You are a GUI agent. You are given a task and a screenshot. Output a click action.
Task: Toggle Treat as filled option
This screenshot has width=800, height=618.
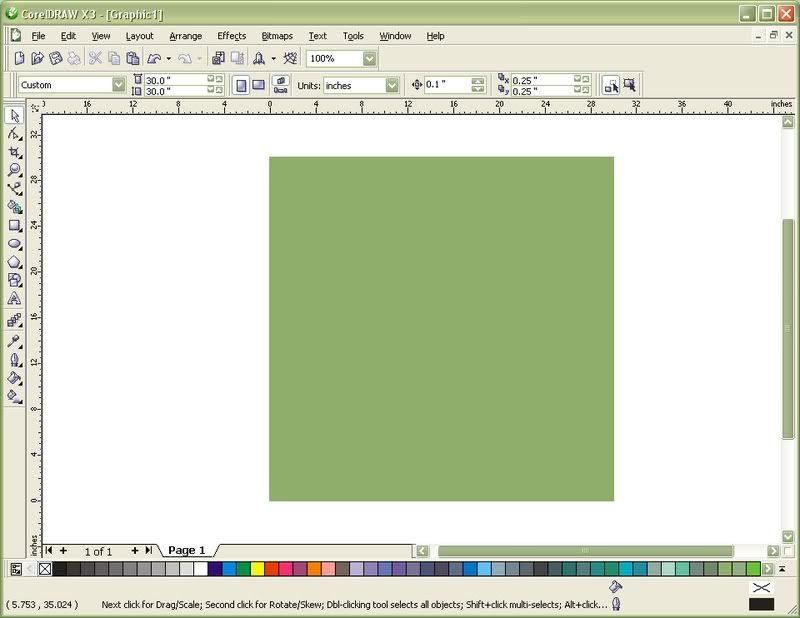610,85
